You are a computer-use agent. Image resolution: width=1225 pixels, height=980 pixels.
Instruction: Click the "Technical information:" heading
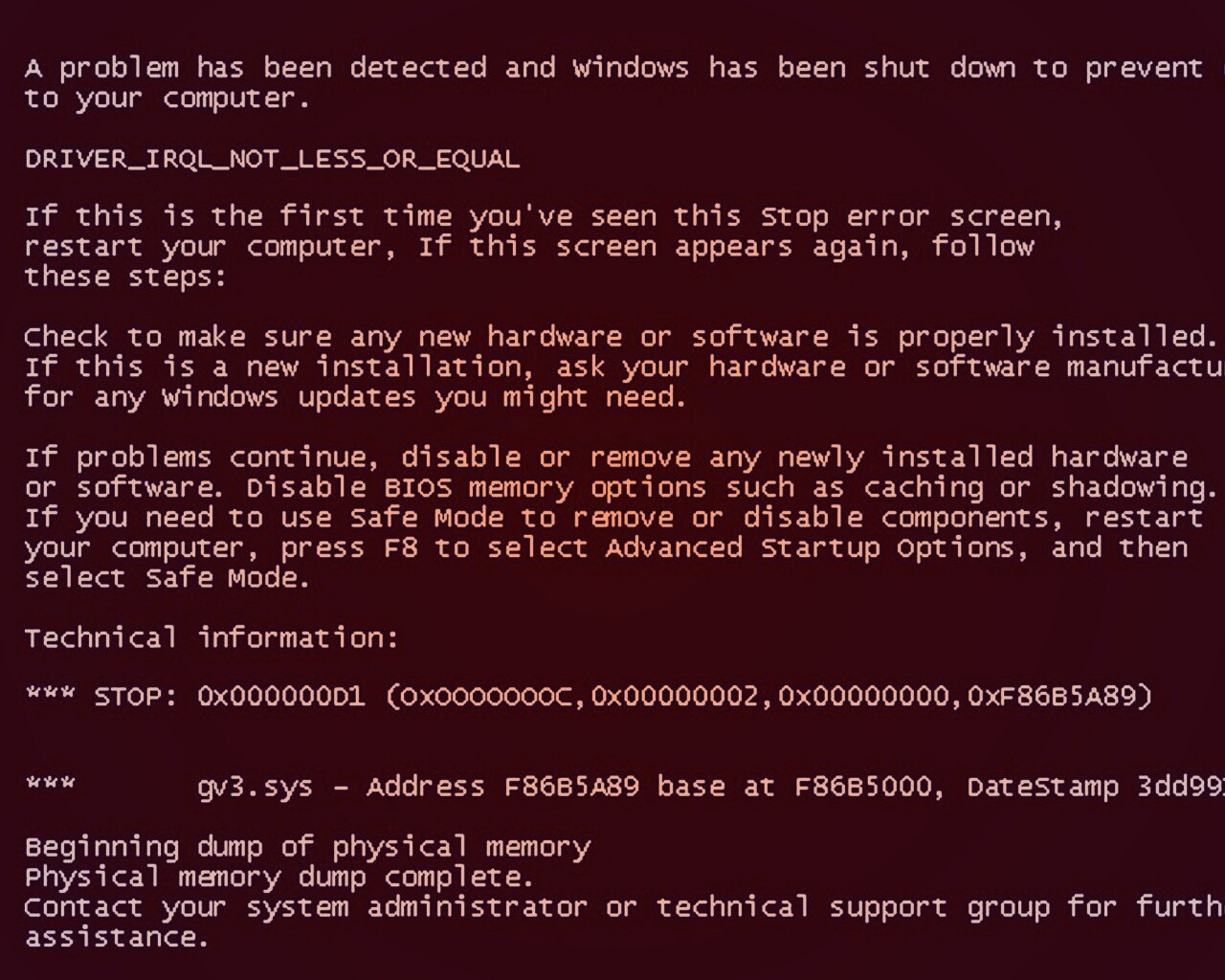(x=211, y=638)
